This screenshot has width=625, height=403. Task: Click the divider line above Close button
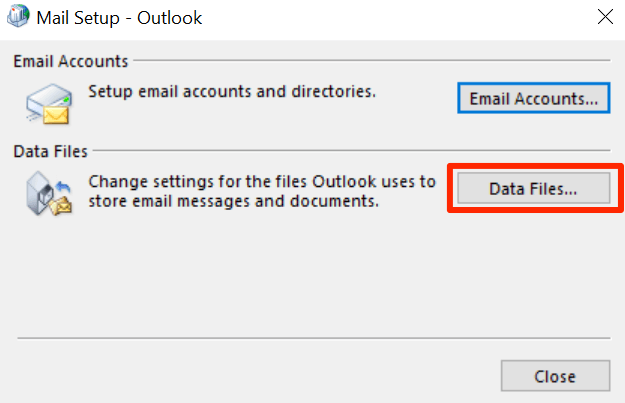(312, 339)
